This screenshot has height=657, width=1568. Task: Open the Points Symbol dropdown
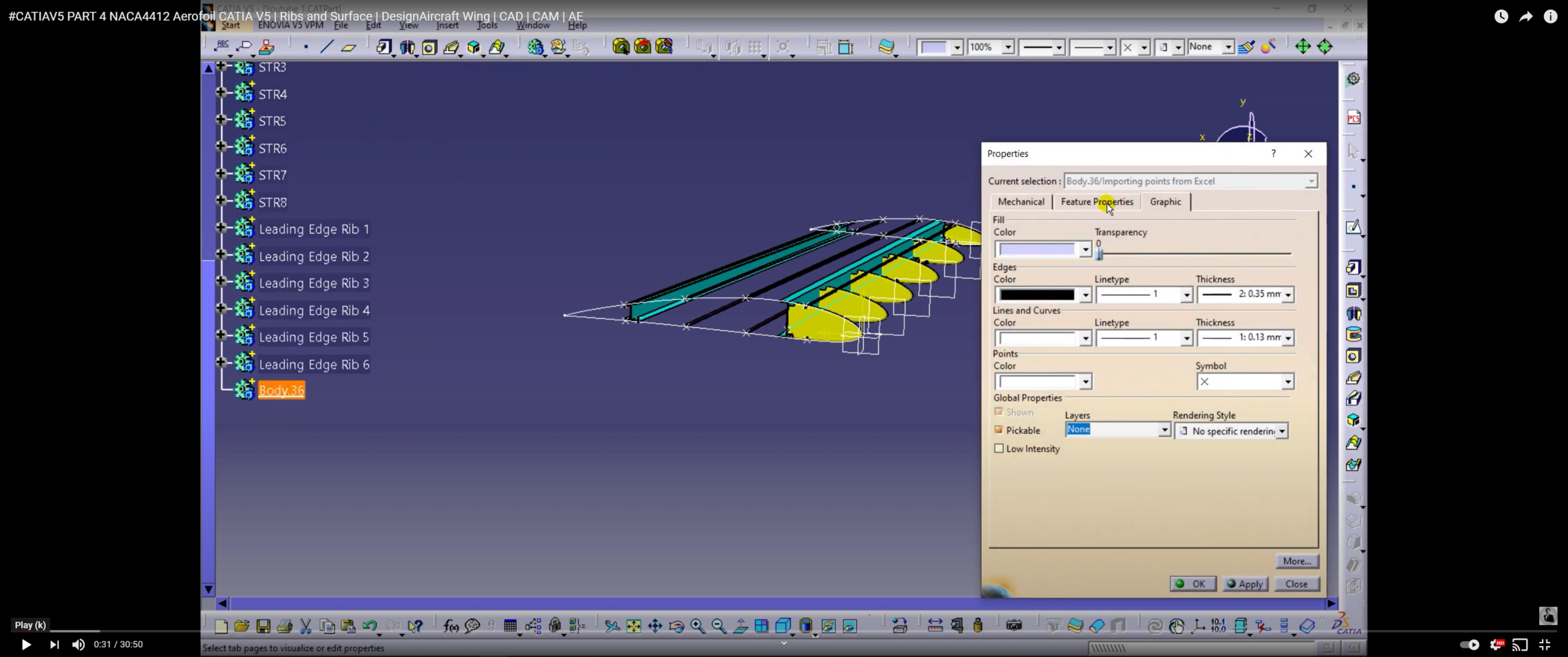pos(1287,382)
